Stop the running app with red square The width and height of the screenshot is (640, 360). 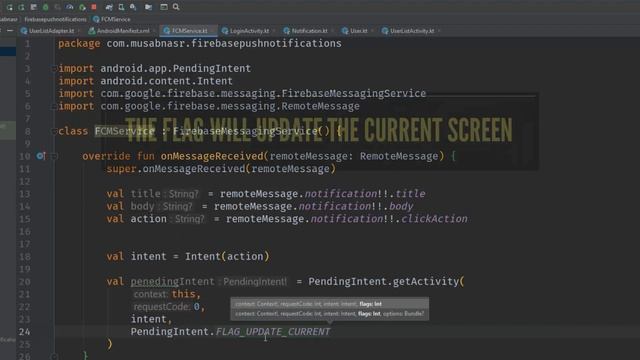click(x=94, y=7)
